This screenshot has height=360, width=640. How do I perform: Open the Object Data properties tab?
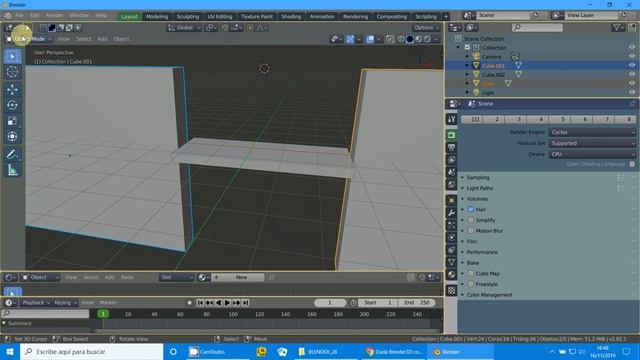[451, 262]
